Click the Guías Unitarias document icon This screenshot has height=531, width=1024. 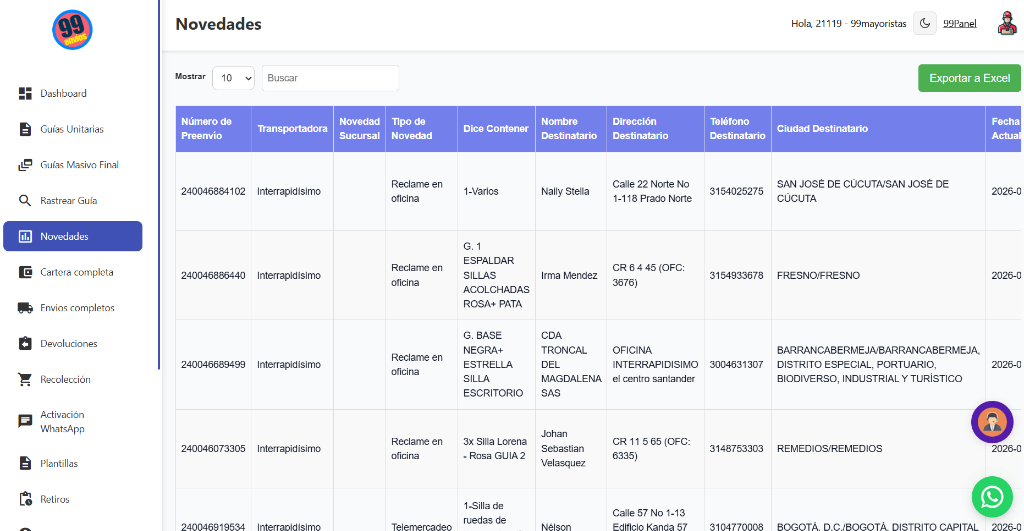point(26,129)
